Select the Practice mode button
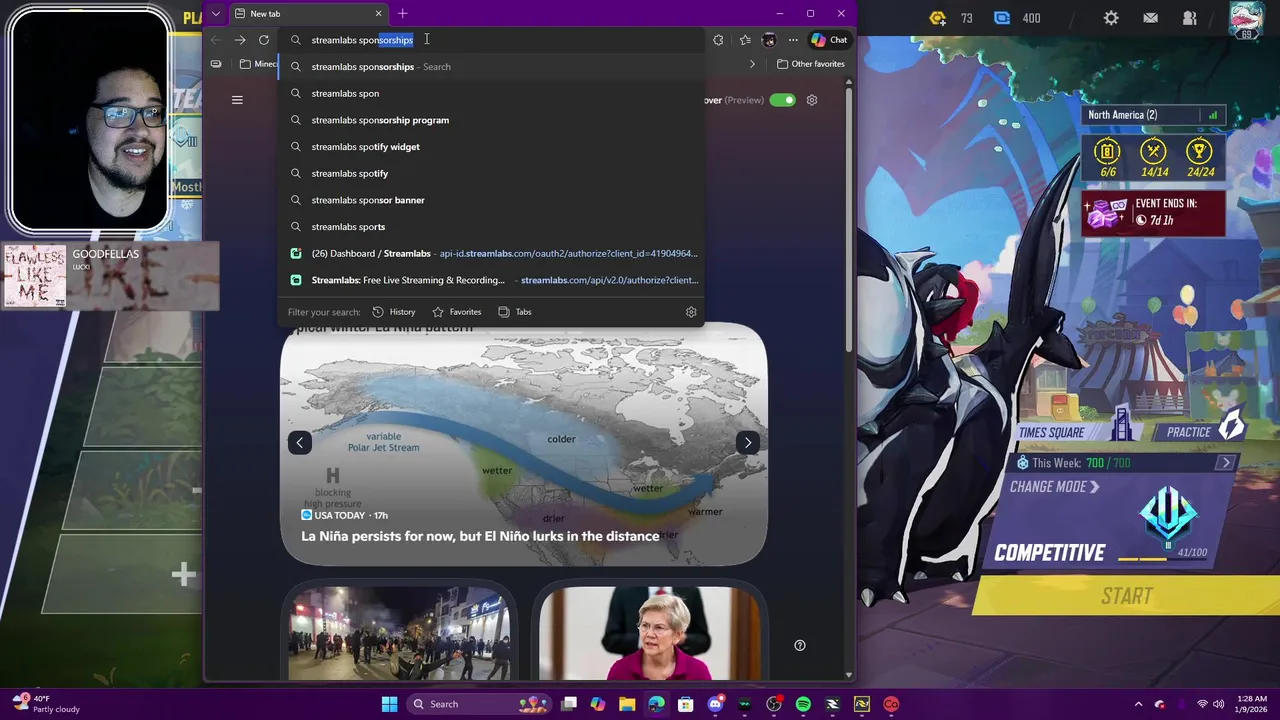1280x720 pixels. tap(1200, 431)
